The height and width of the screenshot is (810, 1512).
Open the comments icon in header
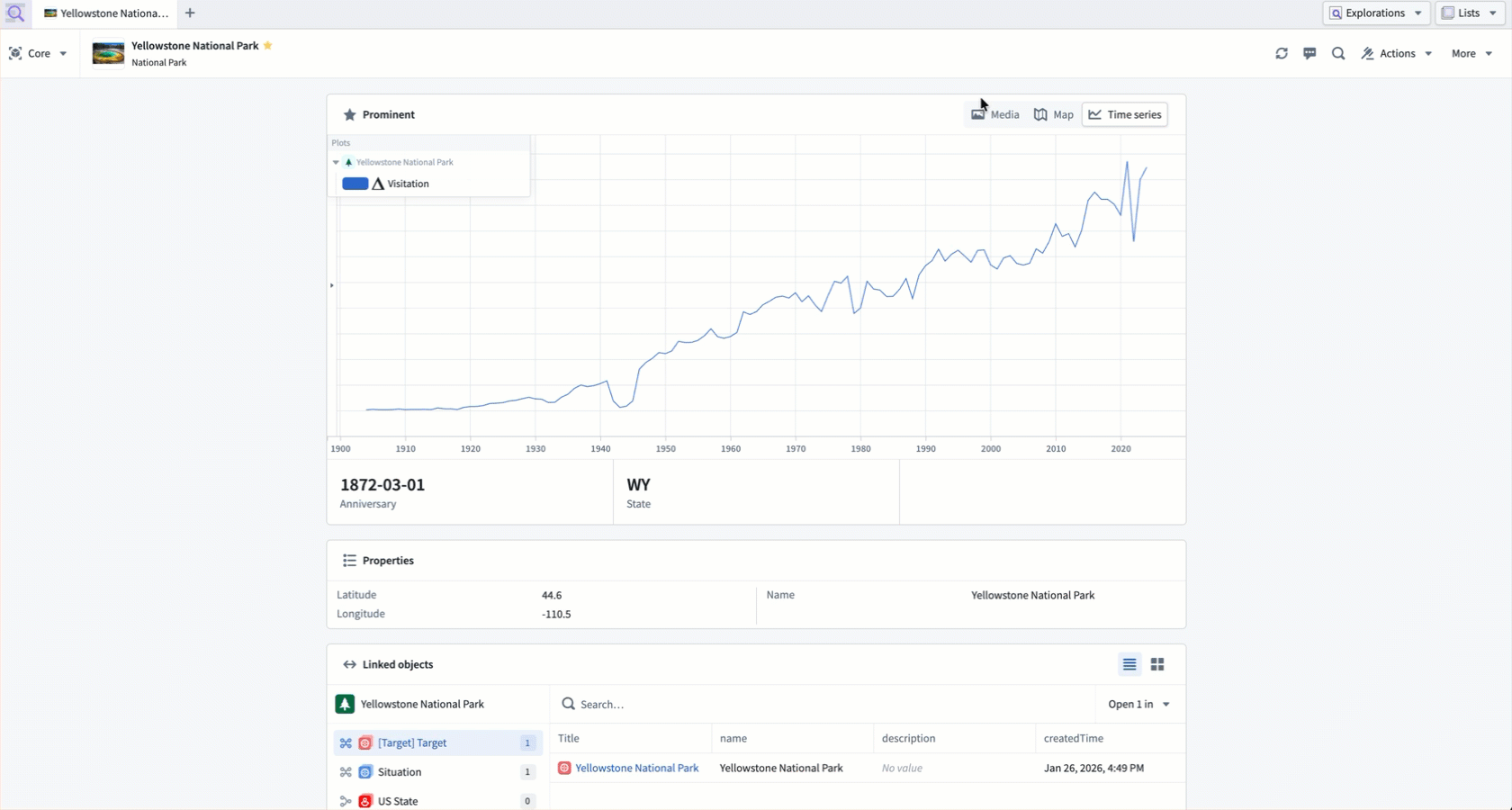click(x=1309, y=54)
